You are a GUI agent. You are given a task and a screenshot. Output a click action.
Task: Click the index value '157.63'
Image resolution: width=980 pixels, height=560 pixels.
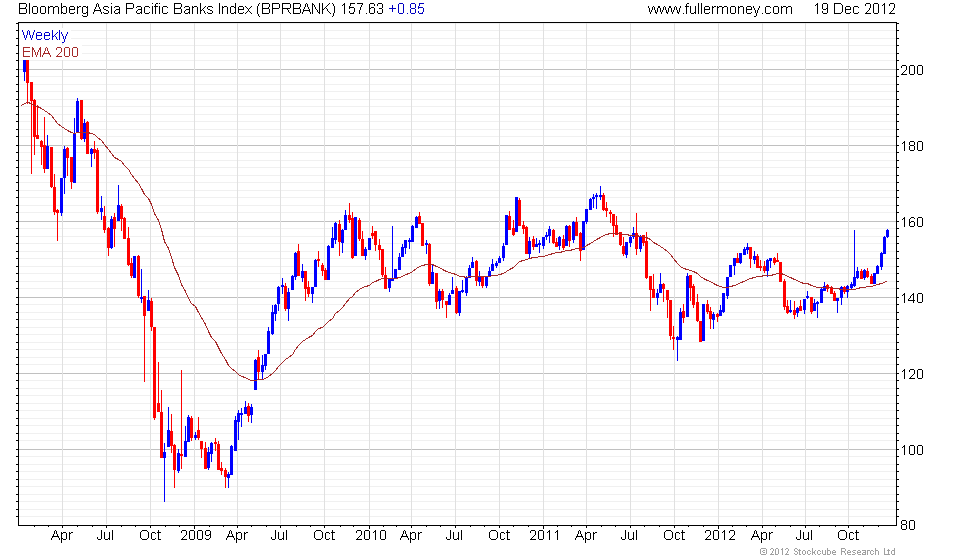(362, 9)
